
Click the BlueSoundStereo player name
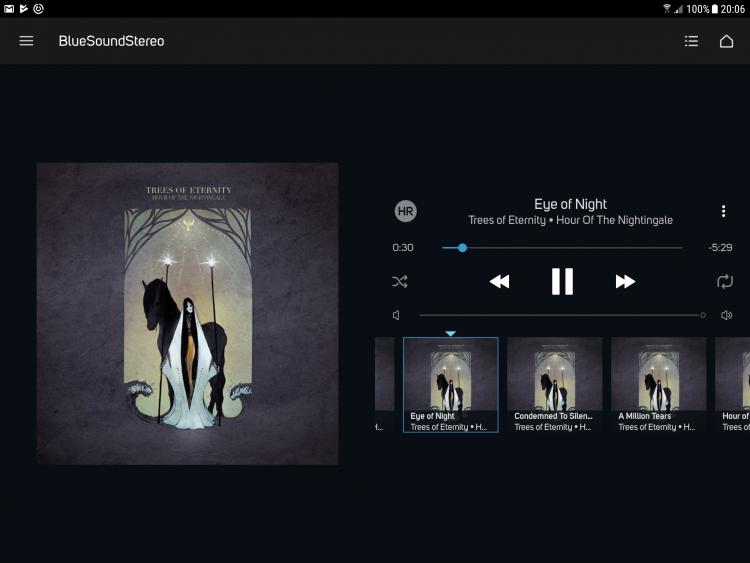click(111, 41)
